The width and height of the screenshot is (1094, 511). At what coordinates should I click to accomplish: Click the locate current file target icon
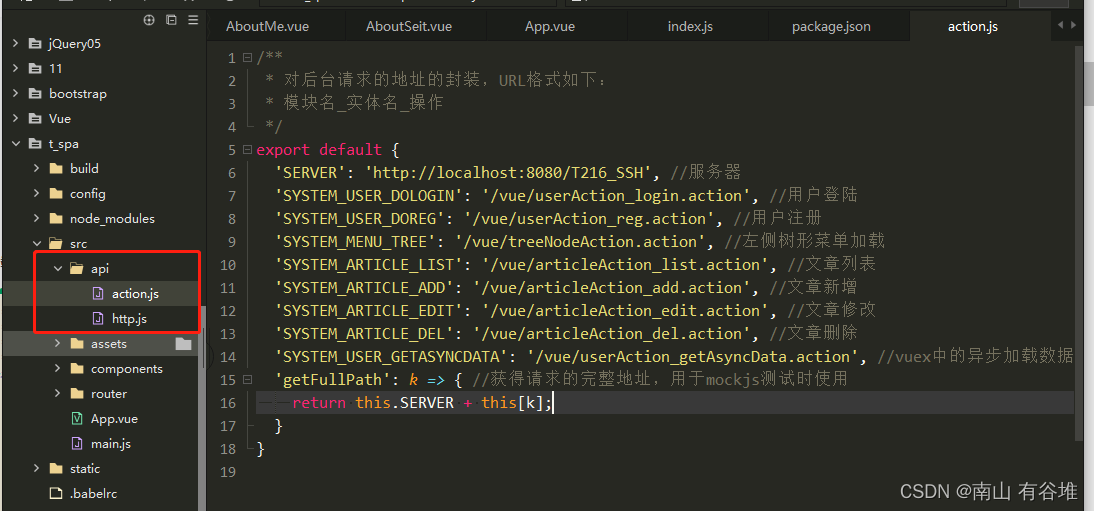pyautogui.click(x=149, y=20)
